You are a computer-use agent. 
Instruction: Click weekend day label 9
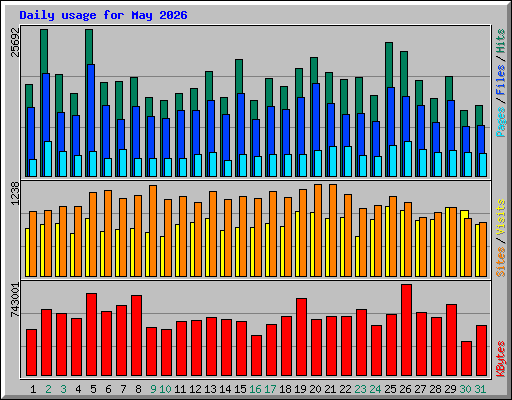(x=153, y=389)
